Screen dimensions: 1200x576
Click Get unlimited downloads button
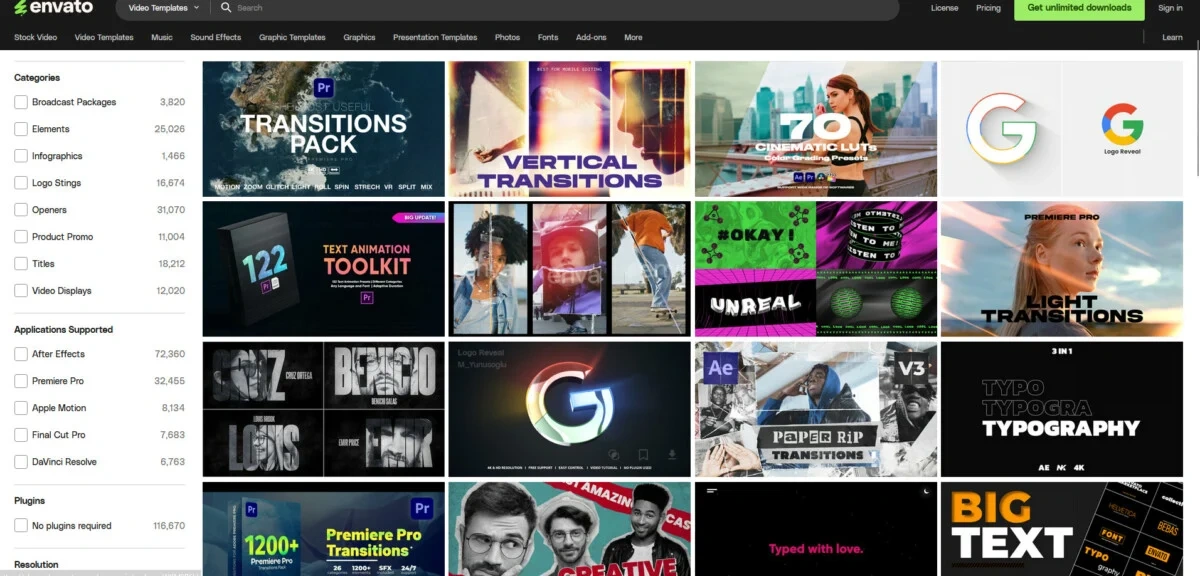pyautogui.click(x=1079, y=8)
